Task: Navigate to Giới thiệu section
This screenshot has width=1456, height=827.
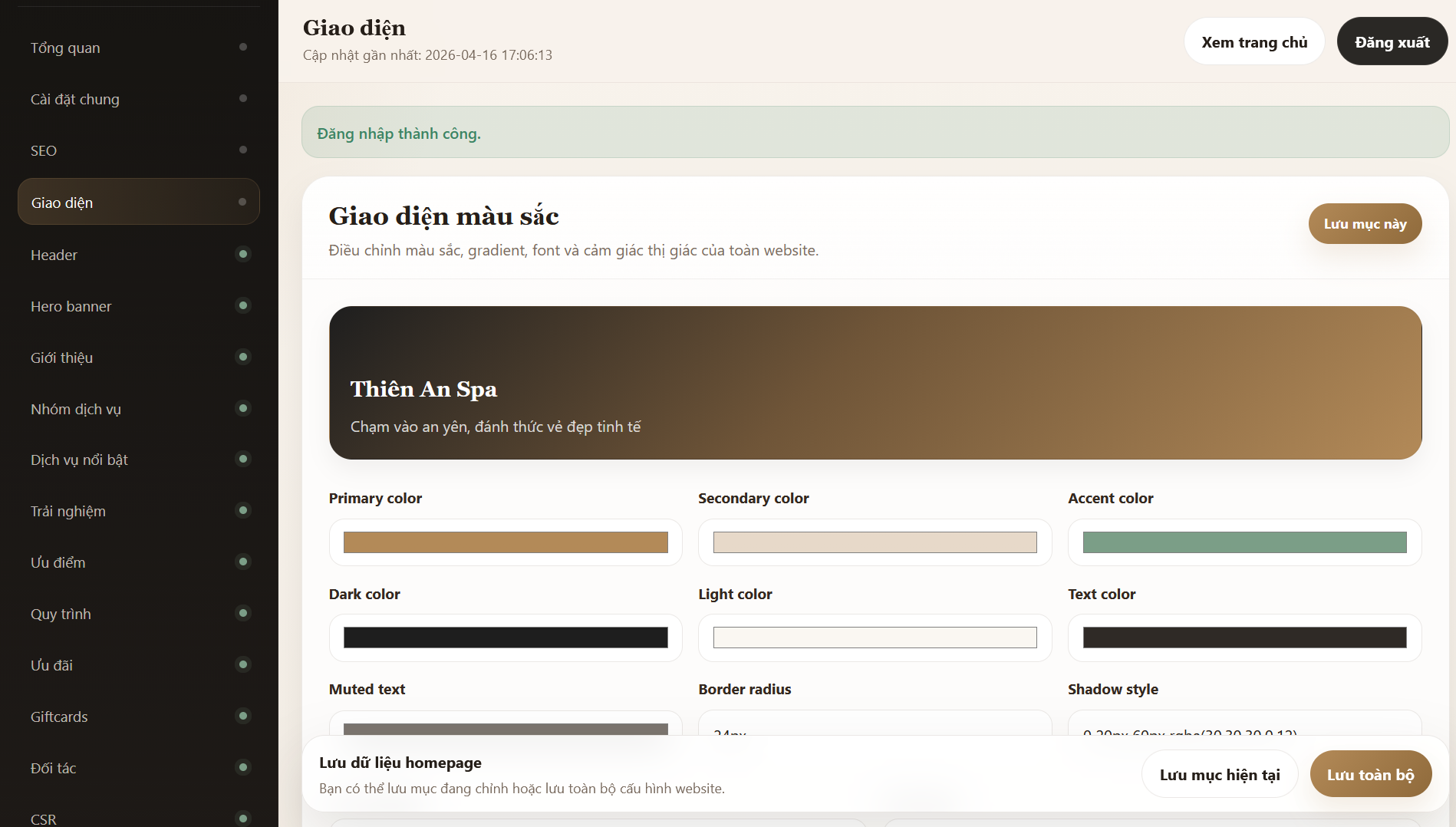Action: [x=61, y=357]
